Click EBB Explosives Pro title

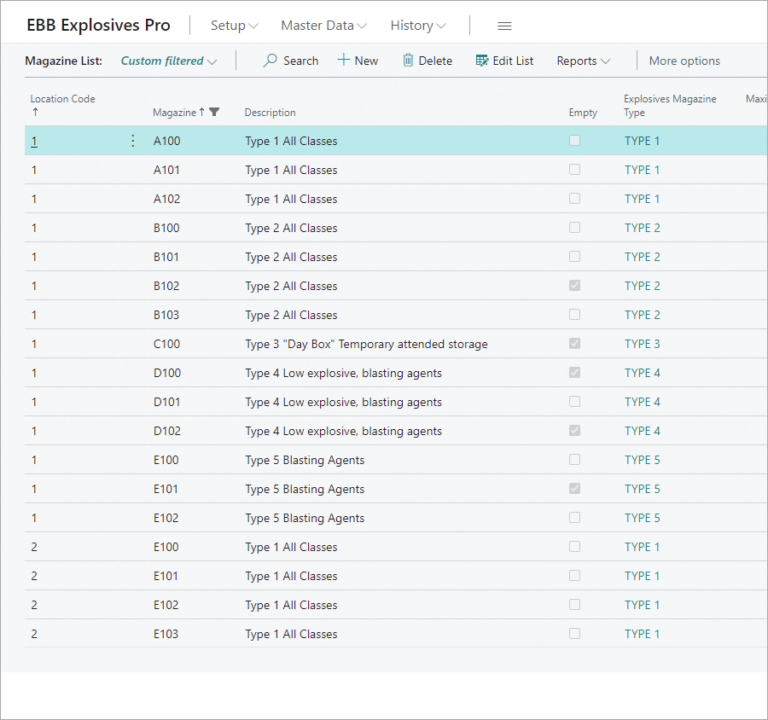tap(98, 25)
